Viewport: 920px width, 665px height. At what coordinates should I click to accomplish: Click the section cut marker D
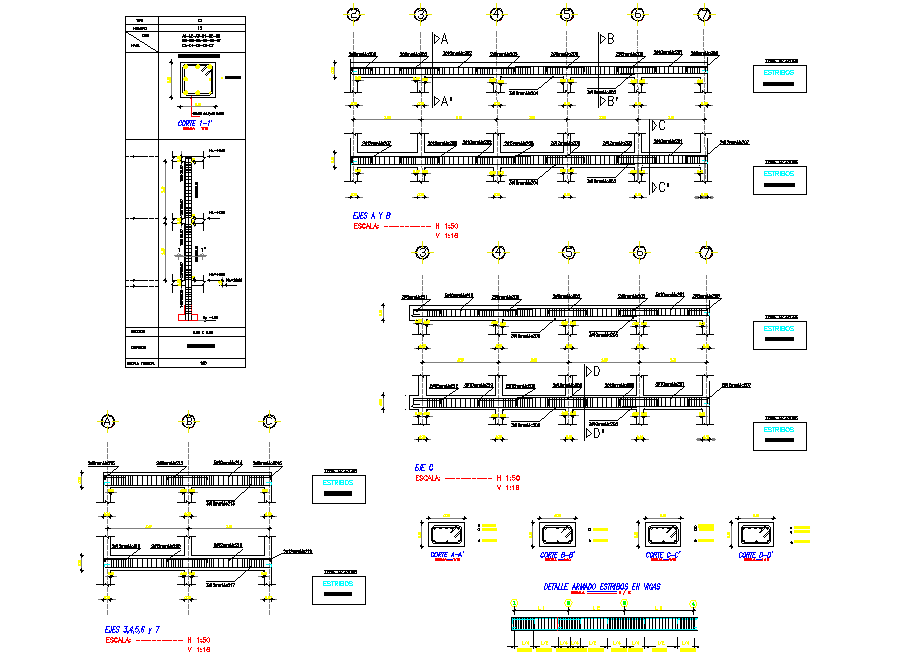[593, 370]
